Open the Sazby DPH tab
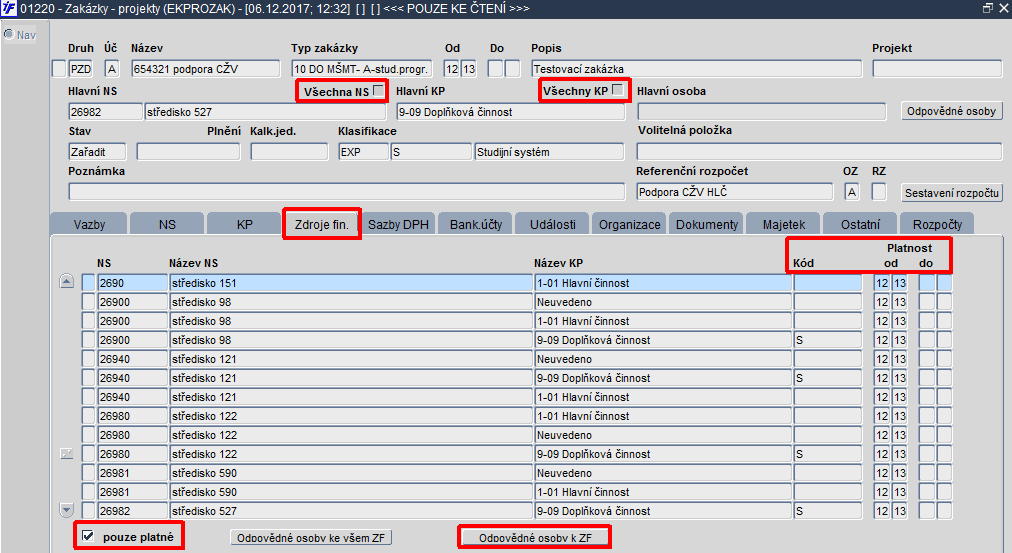Image resolution: width=1012 pixels, height=553 pixels. coord(398,224)
